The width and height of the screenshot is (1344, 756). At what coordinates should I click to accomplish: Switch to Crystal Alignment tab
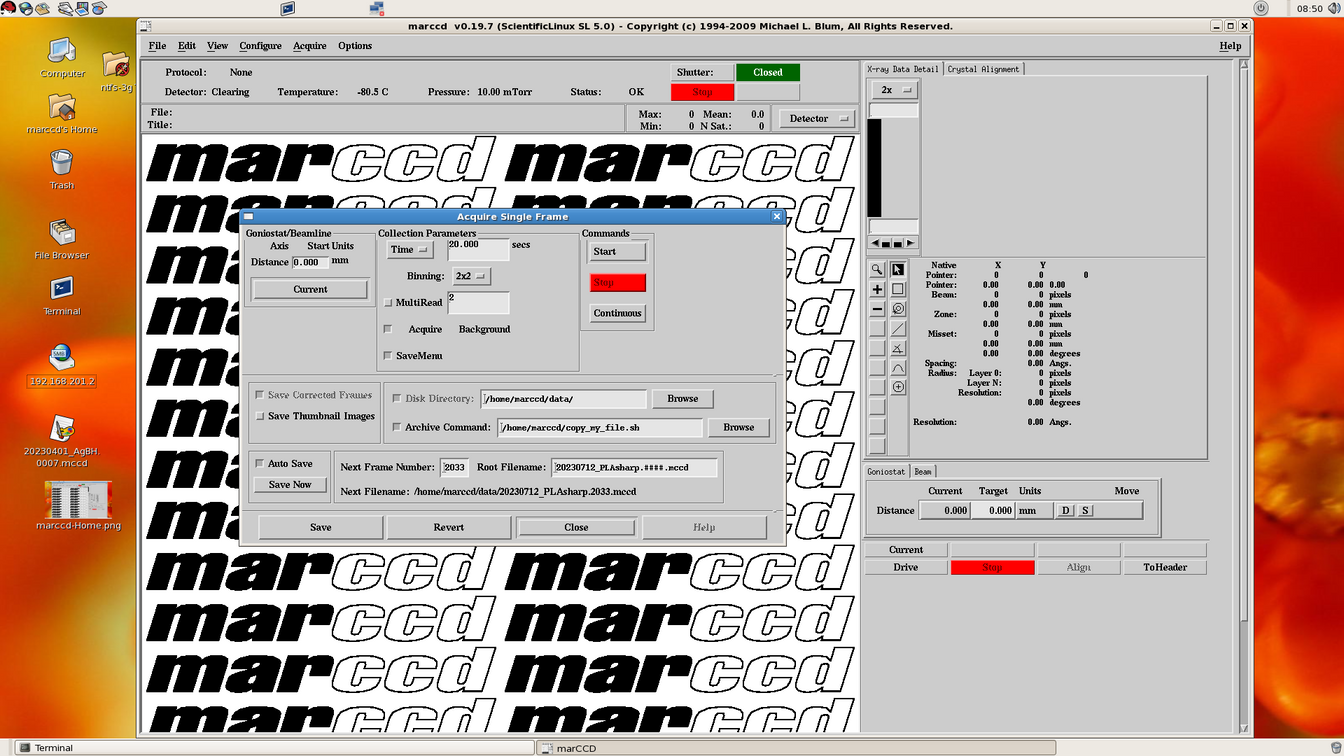point(983,69)
